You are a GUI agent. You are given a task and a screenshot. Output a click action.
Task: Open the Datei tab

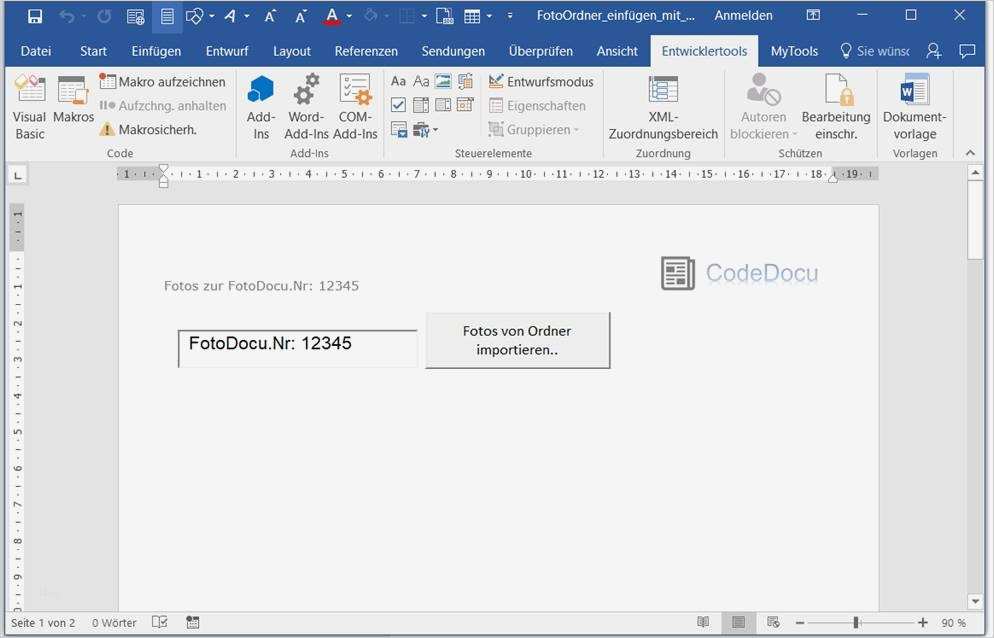tap(36, 51)
